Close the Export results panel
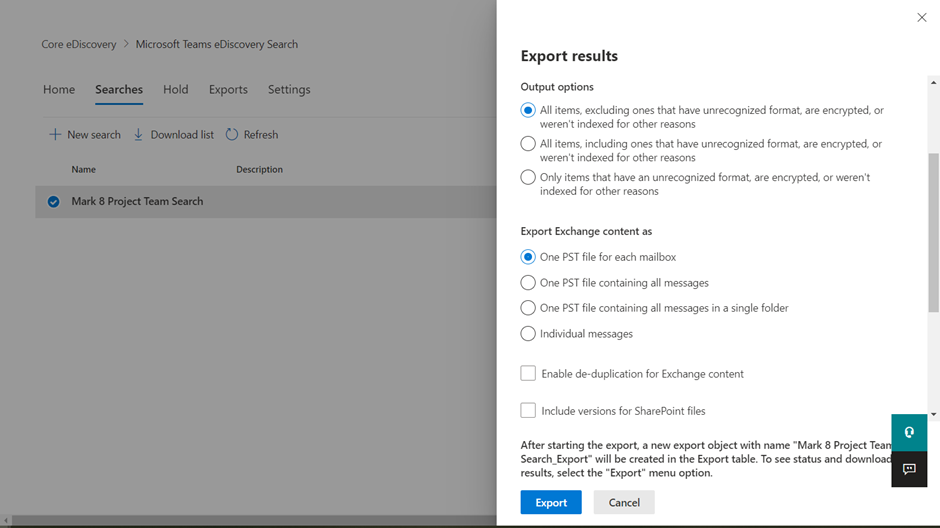Screen dimensions: 940x528 coord(921,17)
